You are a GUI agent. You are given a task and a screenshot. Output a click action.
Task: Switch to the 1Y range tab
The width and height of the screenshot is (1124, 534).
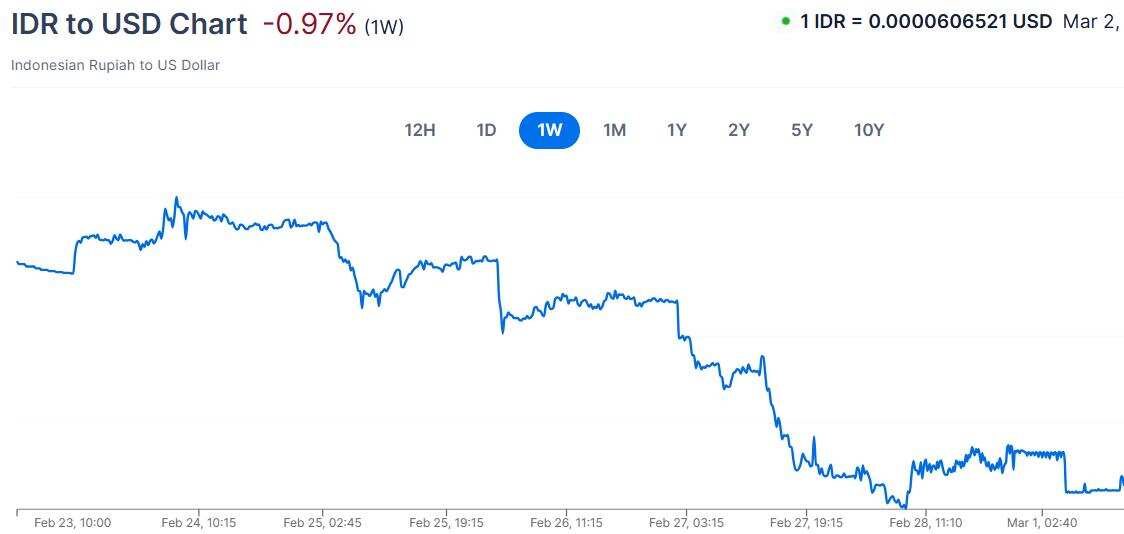[x=677, y=130]
